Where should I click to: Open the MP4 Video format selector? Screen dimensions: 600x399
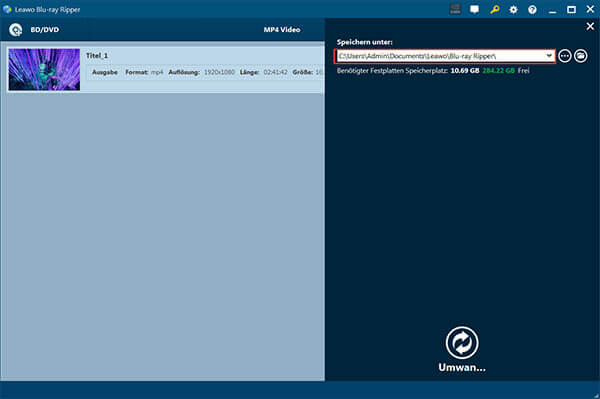[282, 29]
